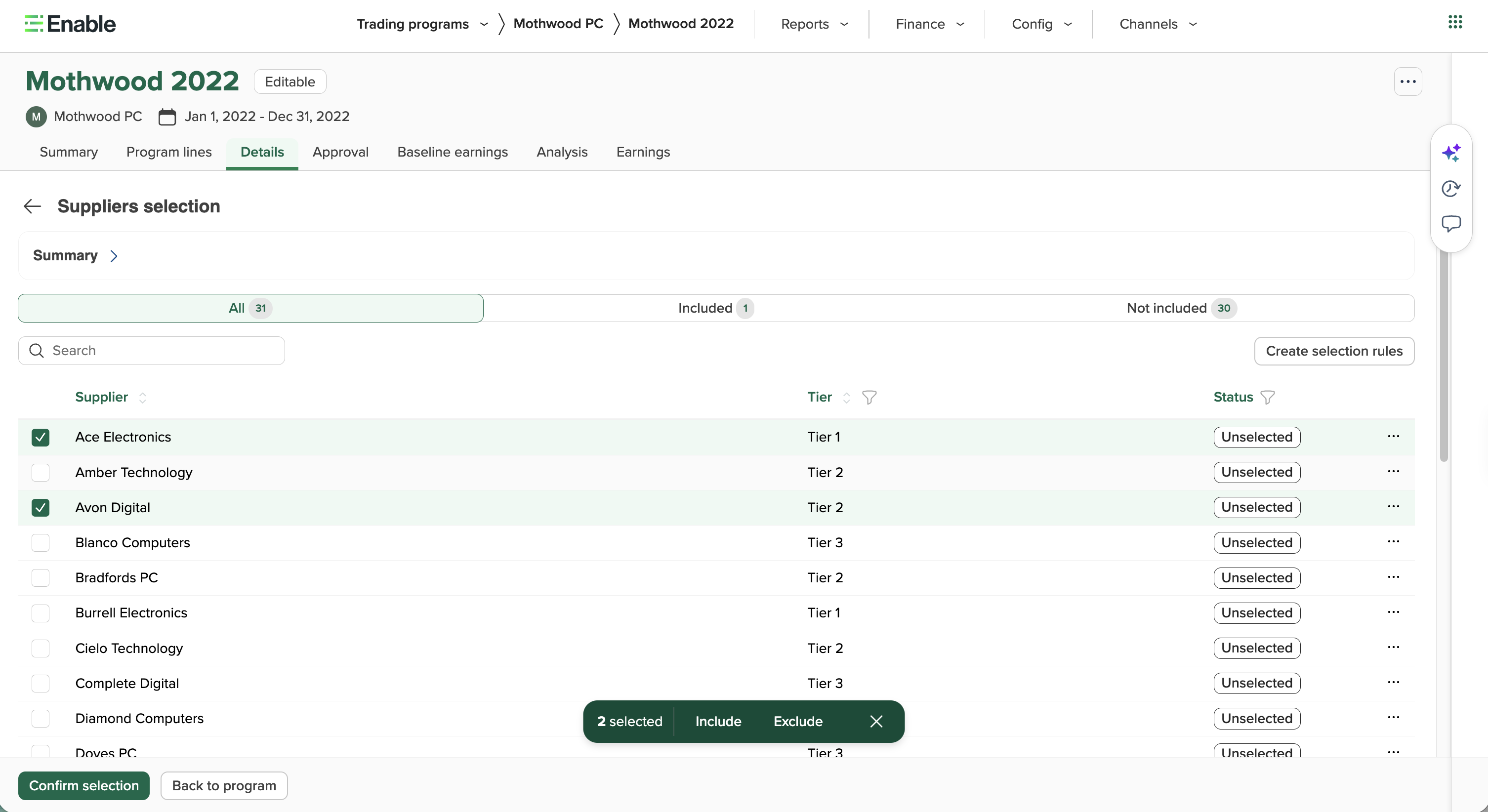The height and width of the screenshot is (812, 1488).
Task: Show the Not included suppliers tab
Action: [1181, 308]
